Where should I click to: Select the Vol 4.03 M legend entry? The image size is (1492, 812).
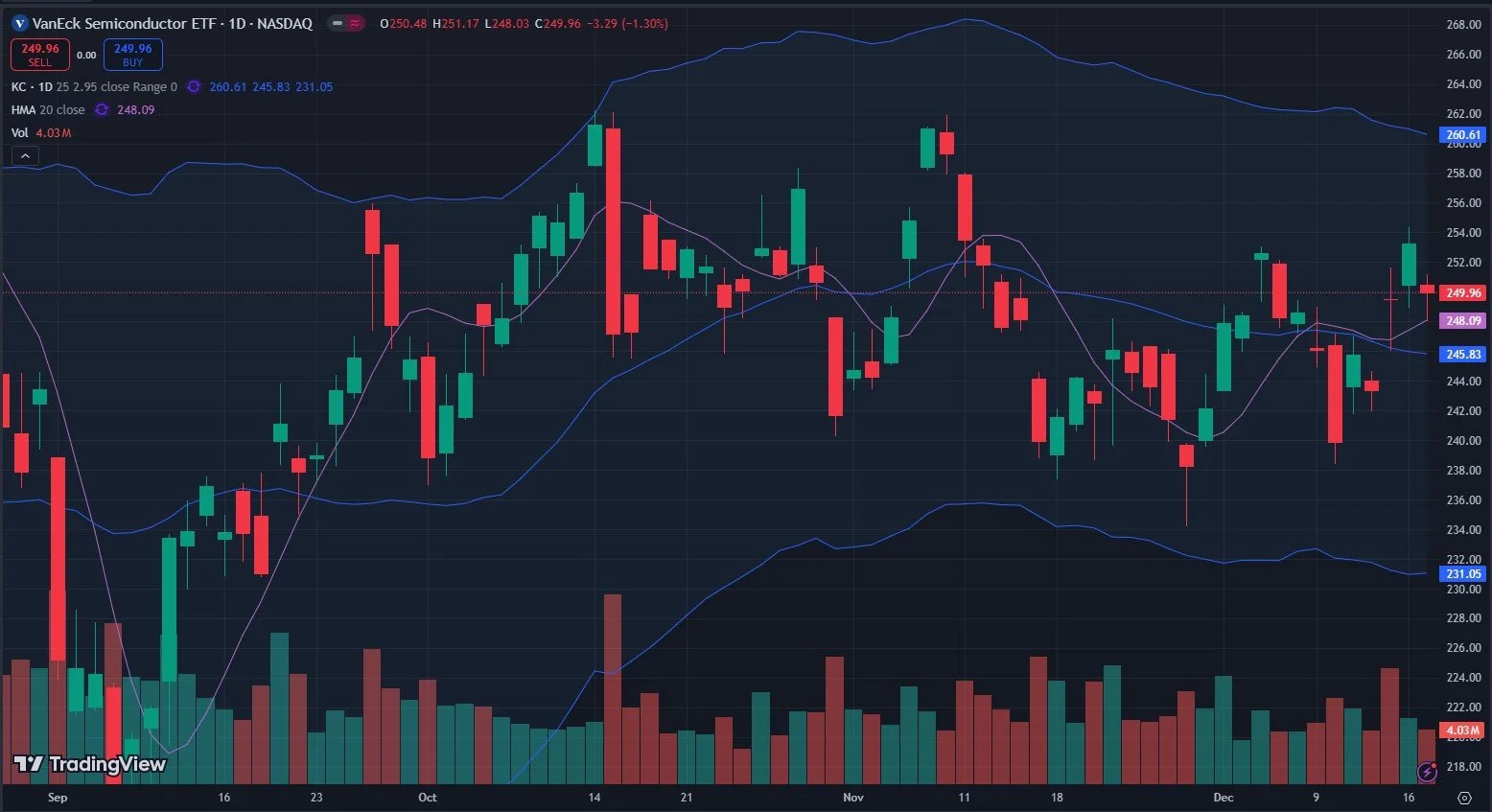(41, 132)
